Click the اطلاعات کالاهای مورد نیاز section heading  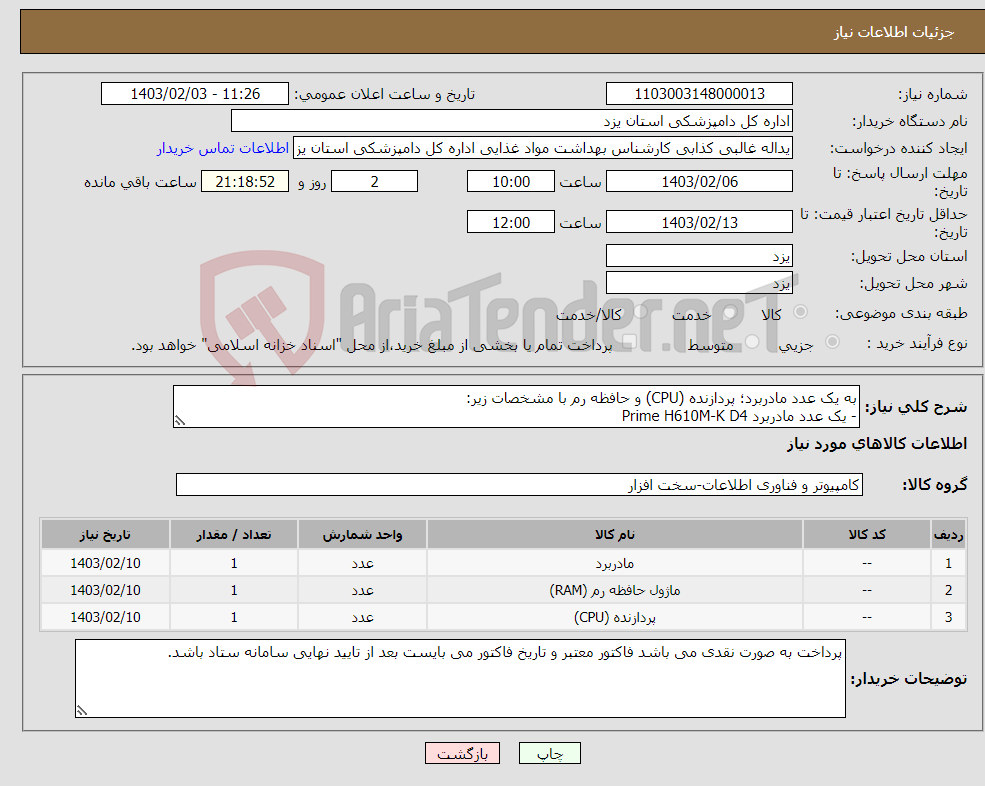877,444
